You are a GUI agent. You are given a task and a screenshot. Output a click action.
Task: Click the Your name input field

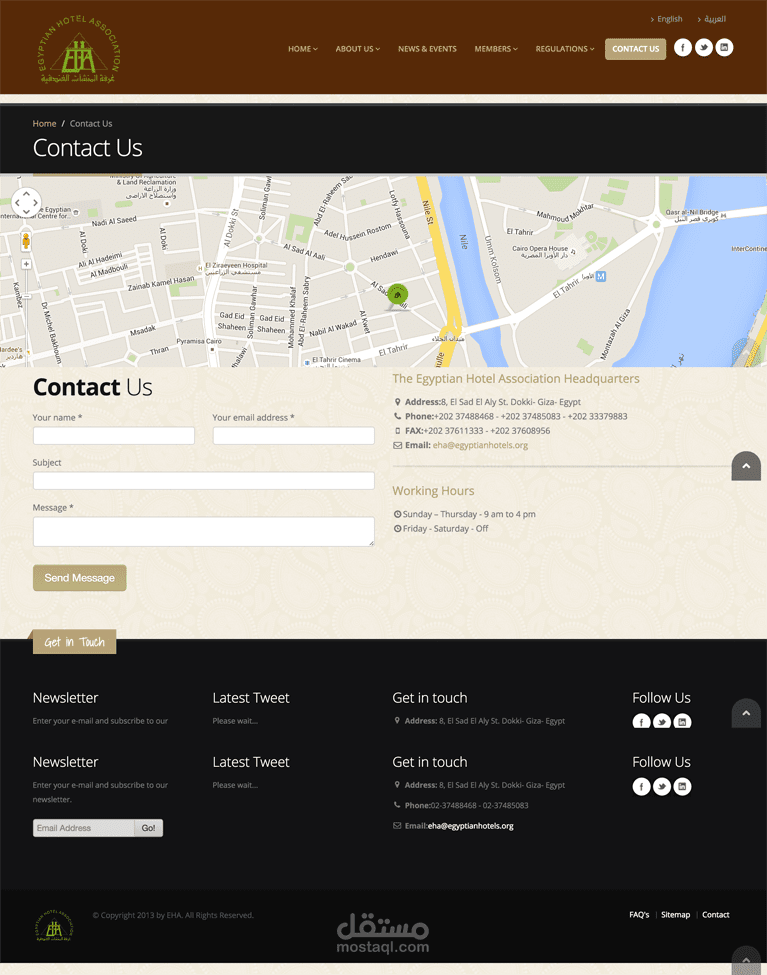[x=114, y=435]
